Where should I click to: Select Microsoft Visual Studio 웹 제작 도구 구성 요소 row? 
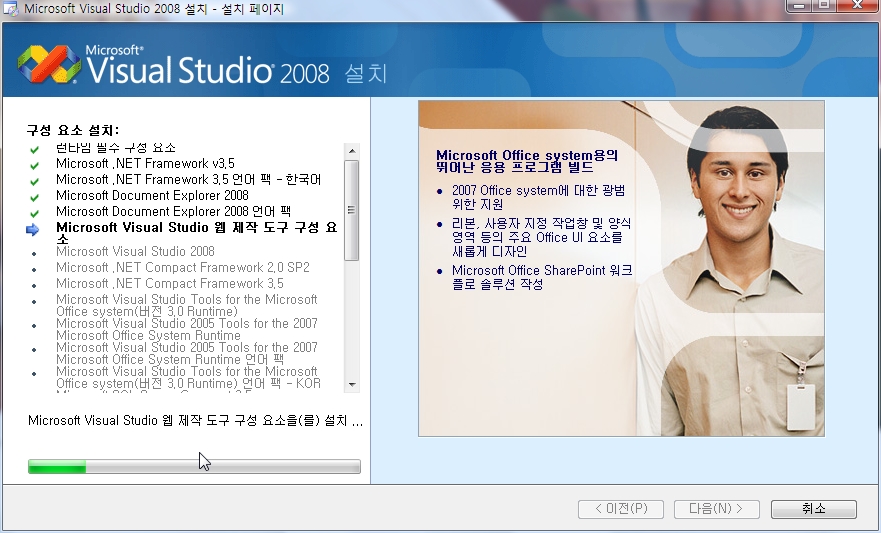point(197,233)
